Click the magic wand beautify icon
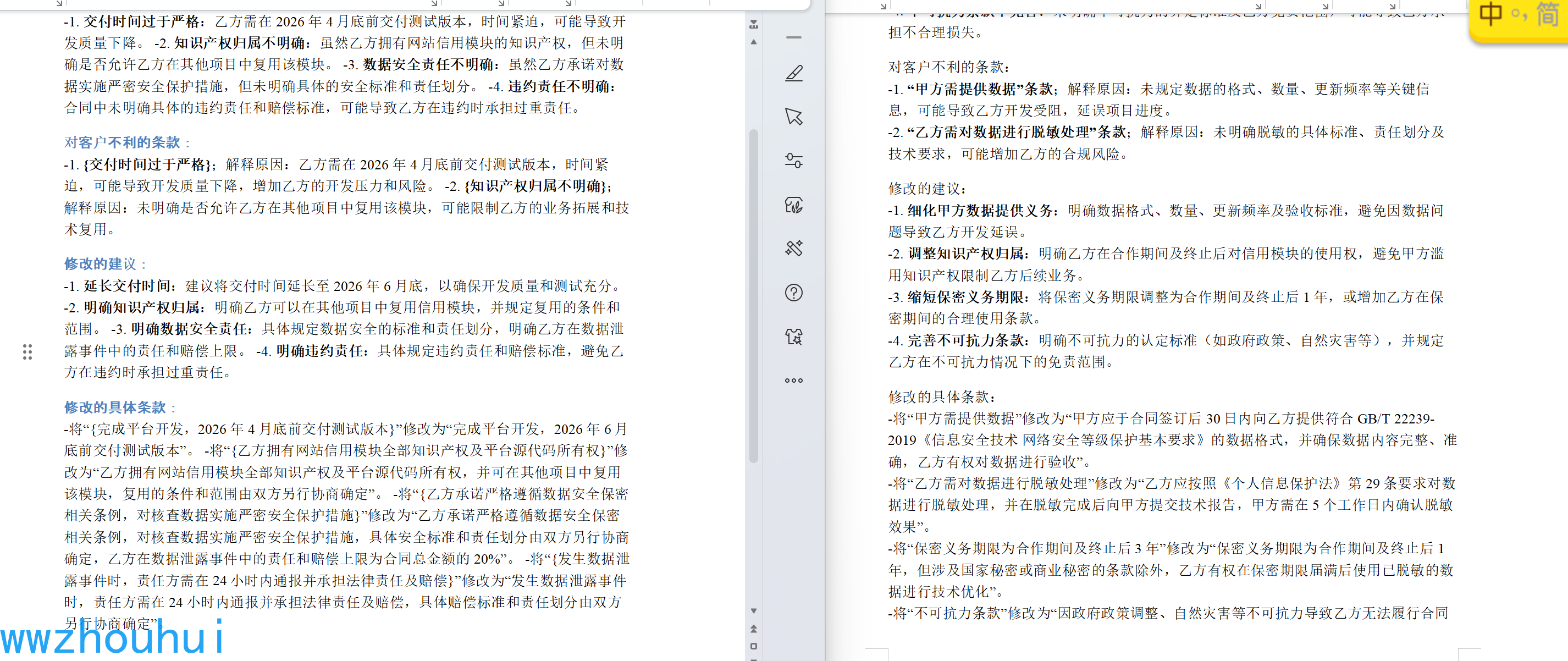This screenshot has height=661, width=1568. point(794,249)
